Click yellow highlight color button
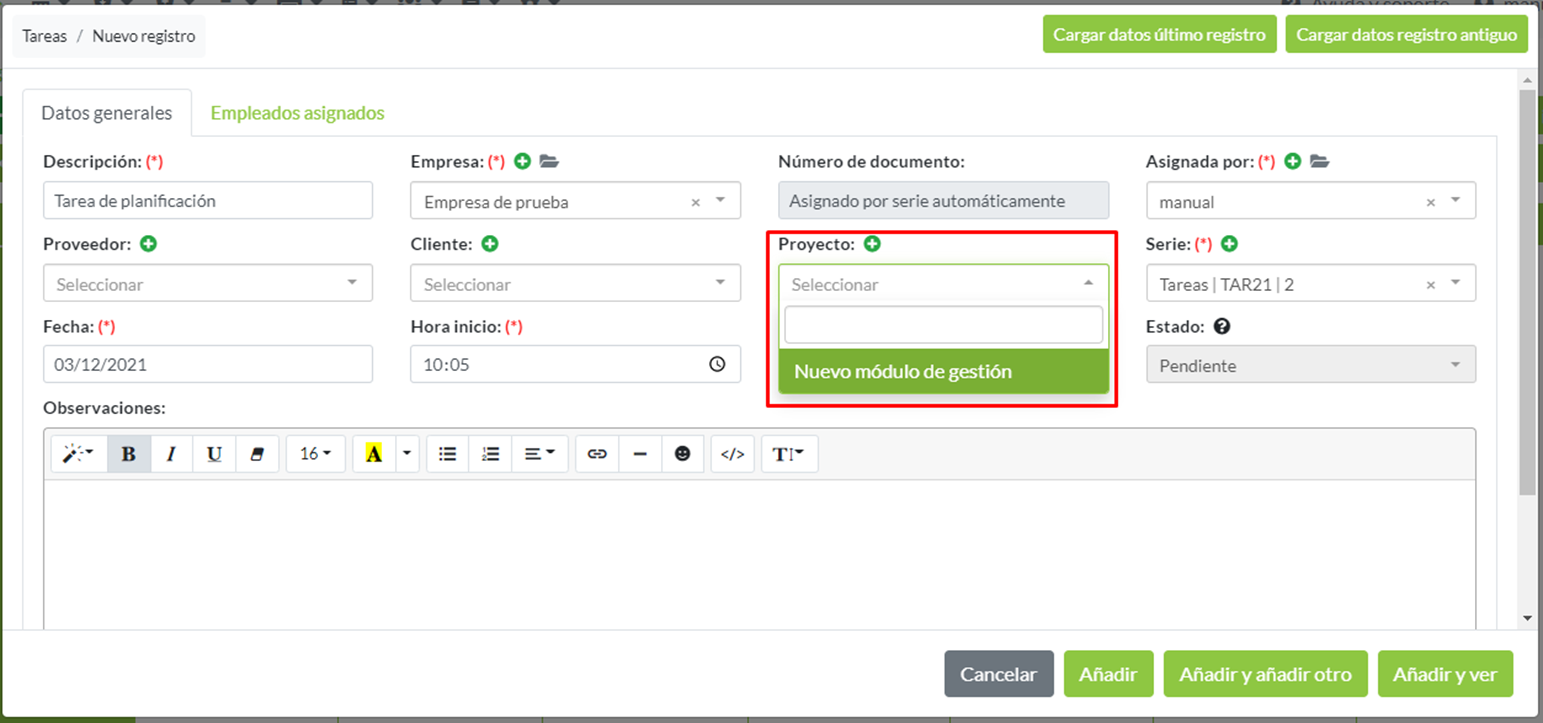Screen dimensions: 1543x723 374,454
